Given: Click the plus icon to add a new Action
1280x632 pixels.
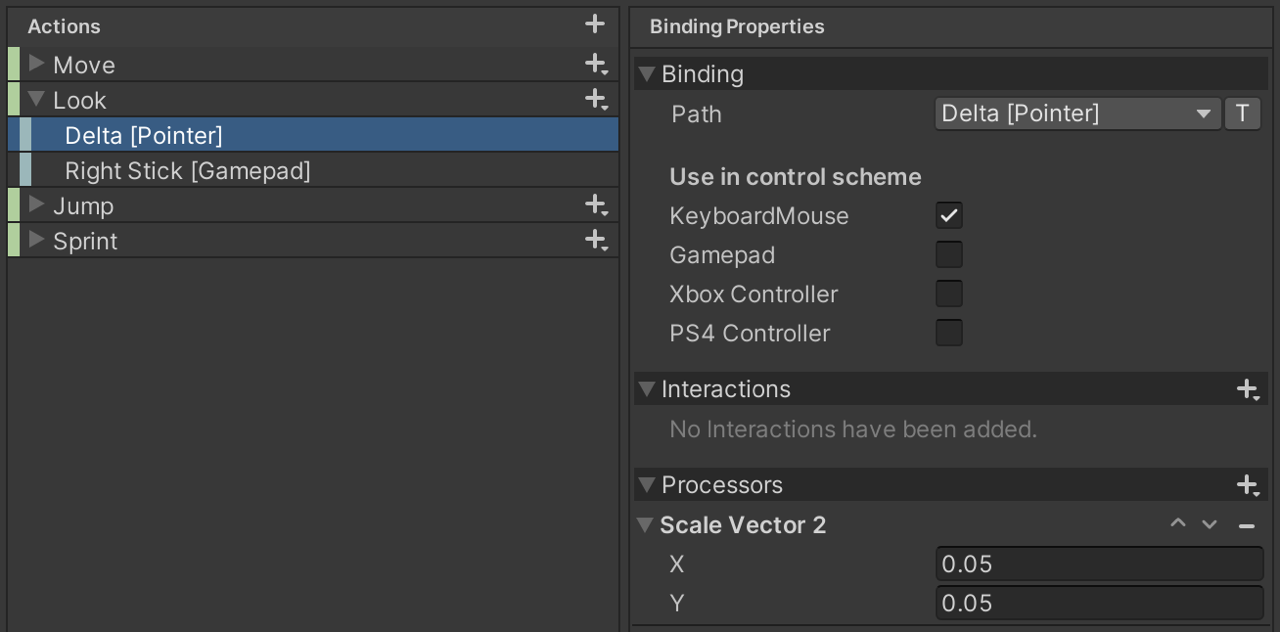Looking at the screenshot, I should 595,25.
